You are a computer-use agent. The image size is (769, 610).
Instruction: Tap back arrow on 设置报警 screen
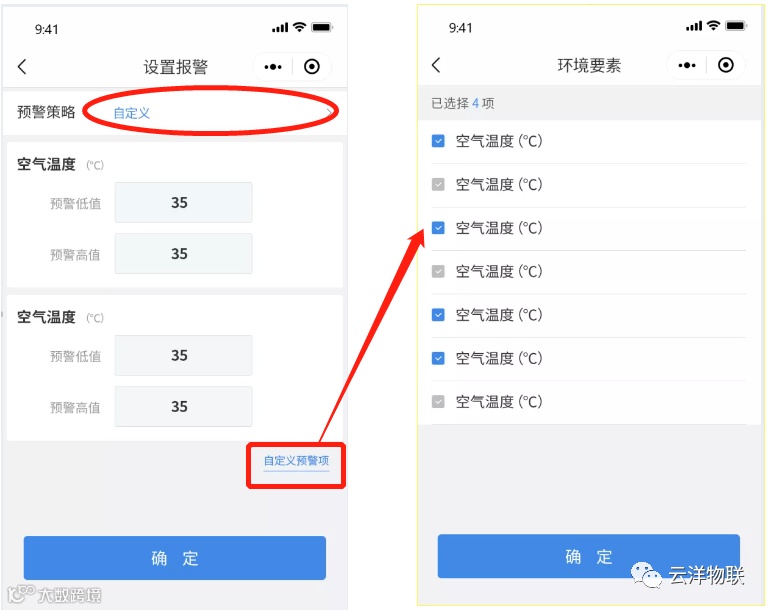tap(22, 67)
